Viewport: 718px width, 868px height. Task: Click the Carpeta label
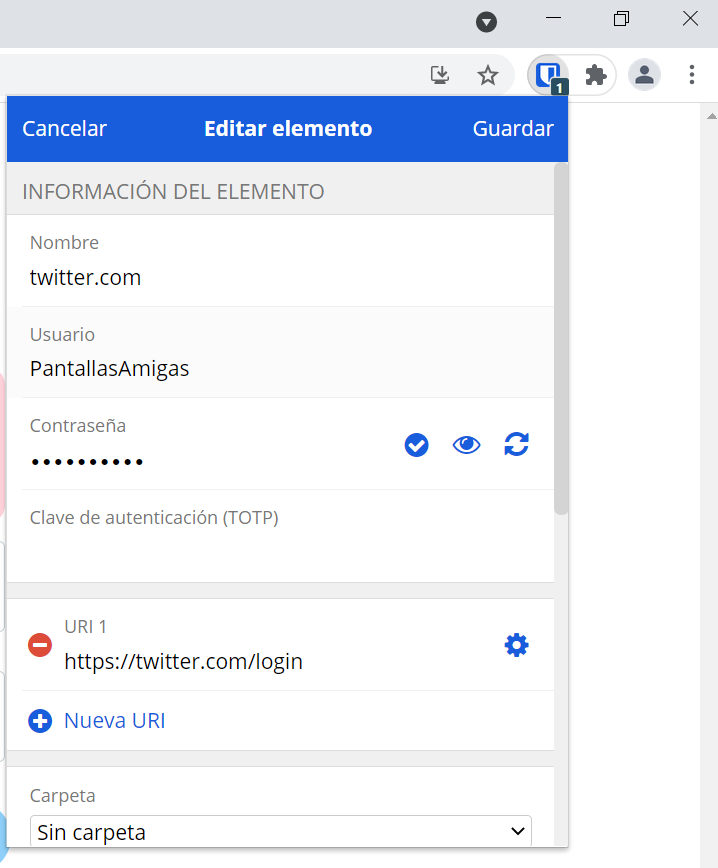click(x=63, y=795)
